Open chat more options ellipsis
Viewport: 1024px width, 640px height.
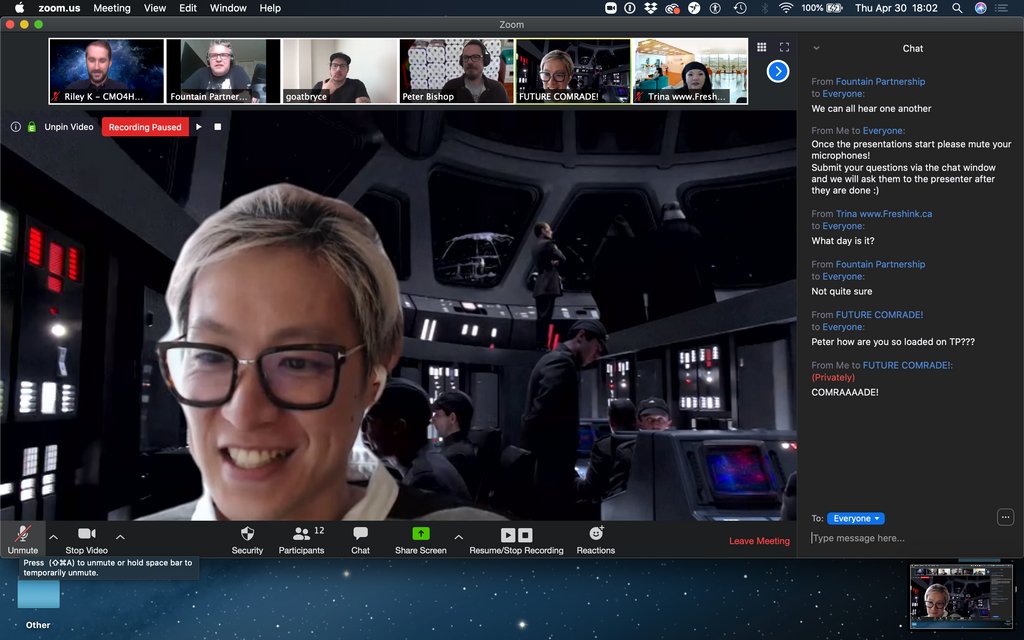(x=1006, y=517)
